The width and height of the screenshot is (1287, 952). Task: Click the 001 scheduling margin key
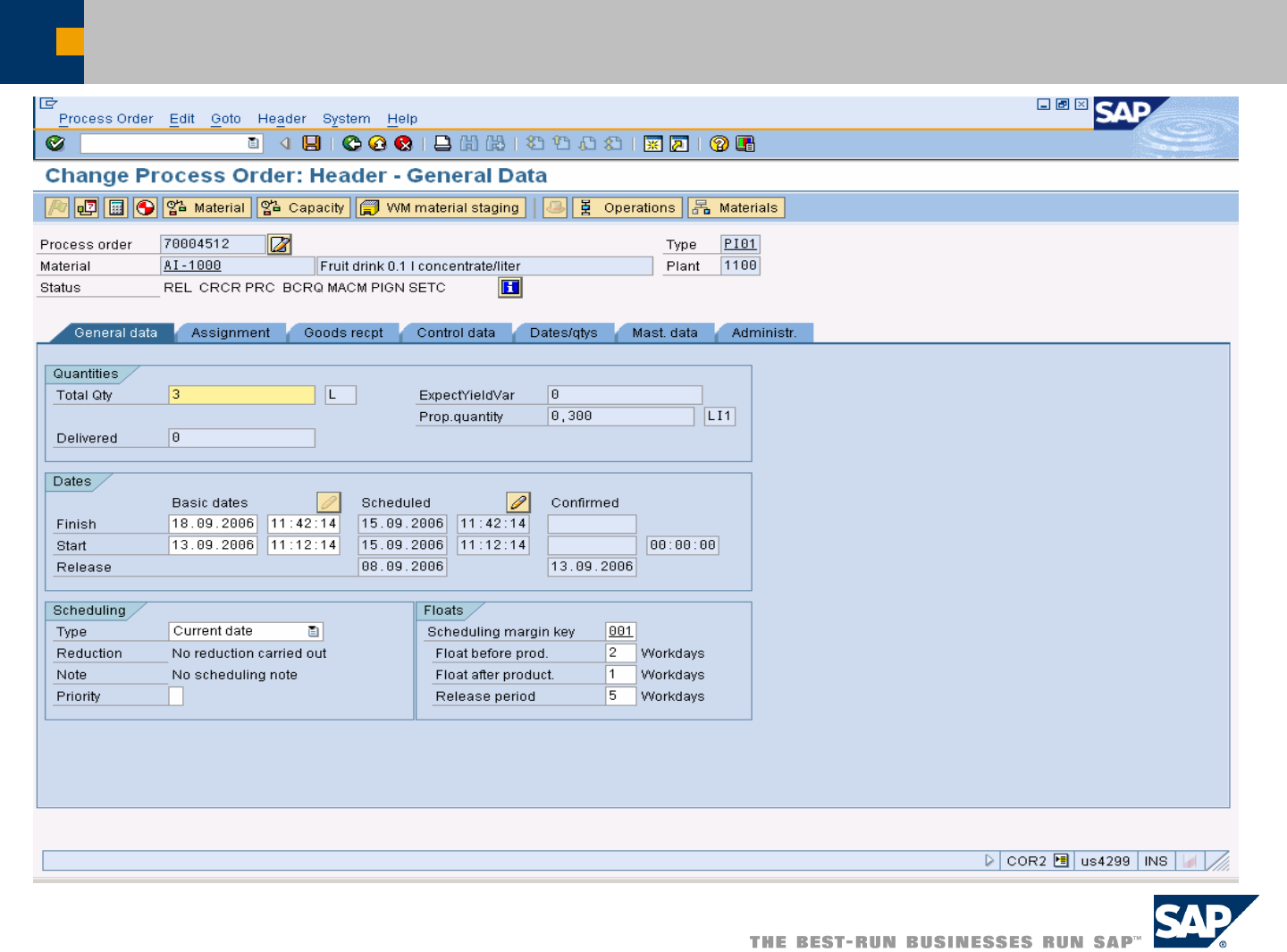[x=620, y=631]
